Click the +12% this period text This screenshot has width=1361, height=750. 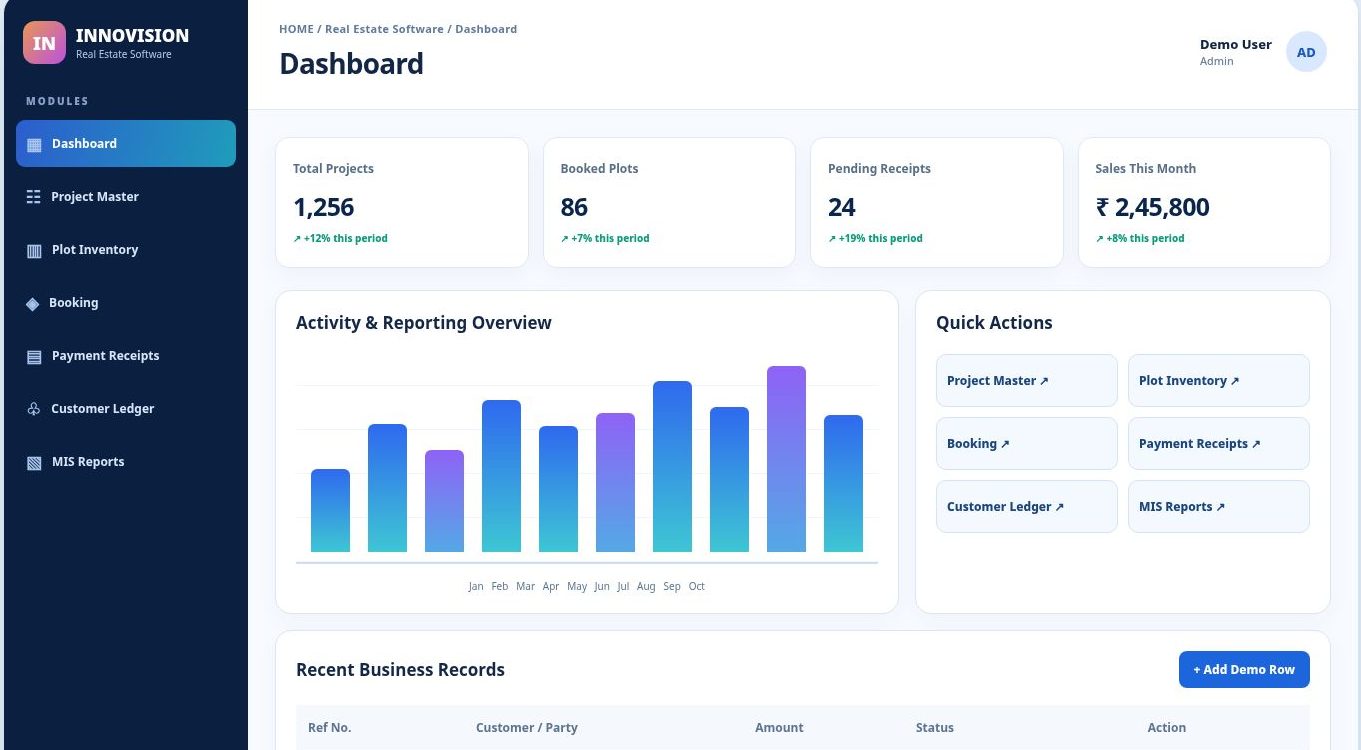click(x=340, y=239)
